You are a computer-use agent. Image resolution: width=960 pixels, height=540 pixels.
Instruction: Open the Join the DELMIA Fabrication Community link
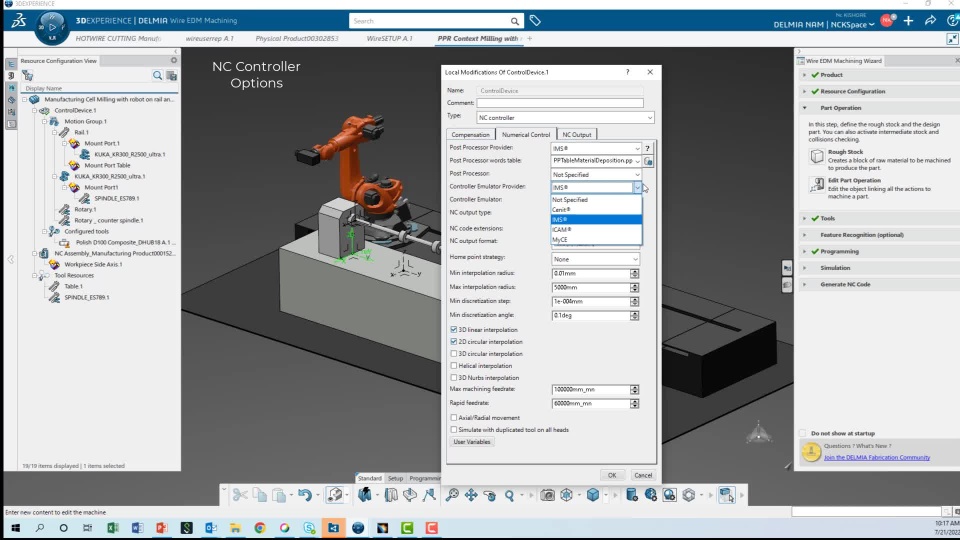[x=876, y=457]
